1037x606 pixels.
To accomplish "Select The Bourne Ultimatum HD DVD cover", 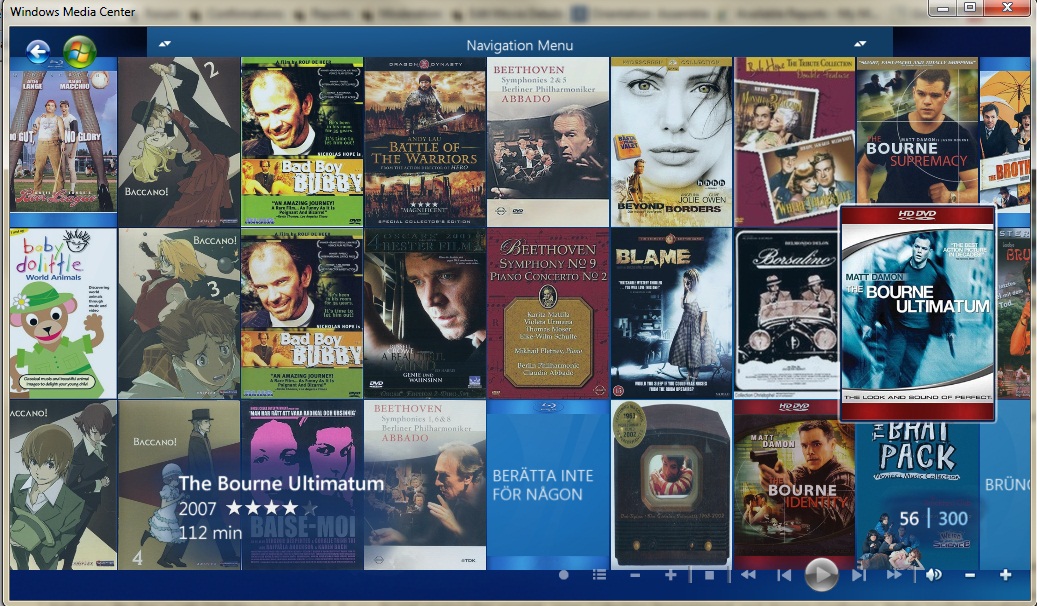I will point(917,313).
